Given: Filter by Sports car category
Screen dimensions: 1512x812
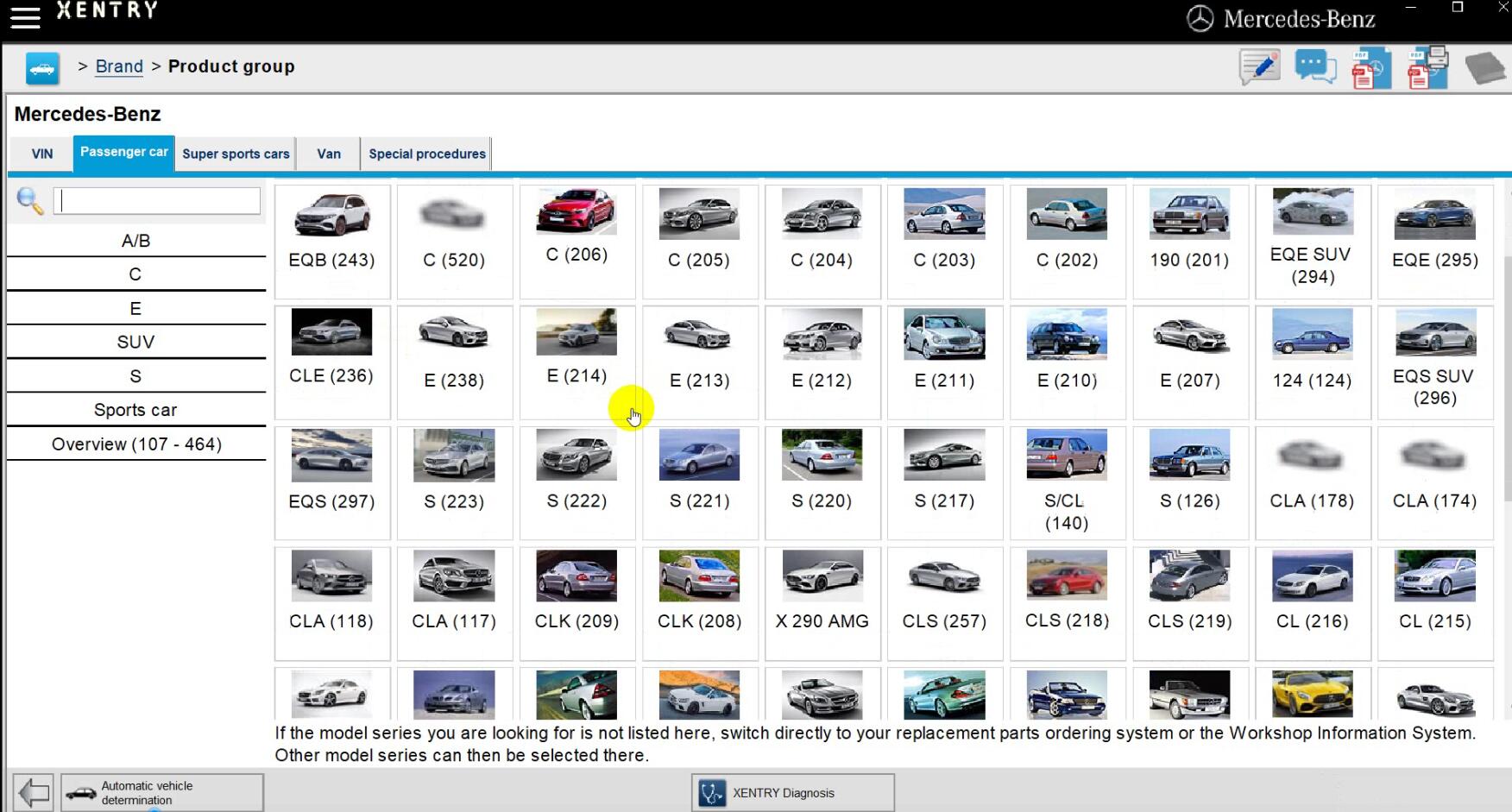Looking at the screenshot, I should click(135, 410).
